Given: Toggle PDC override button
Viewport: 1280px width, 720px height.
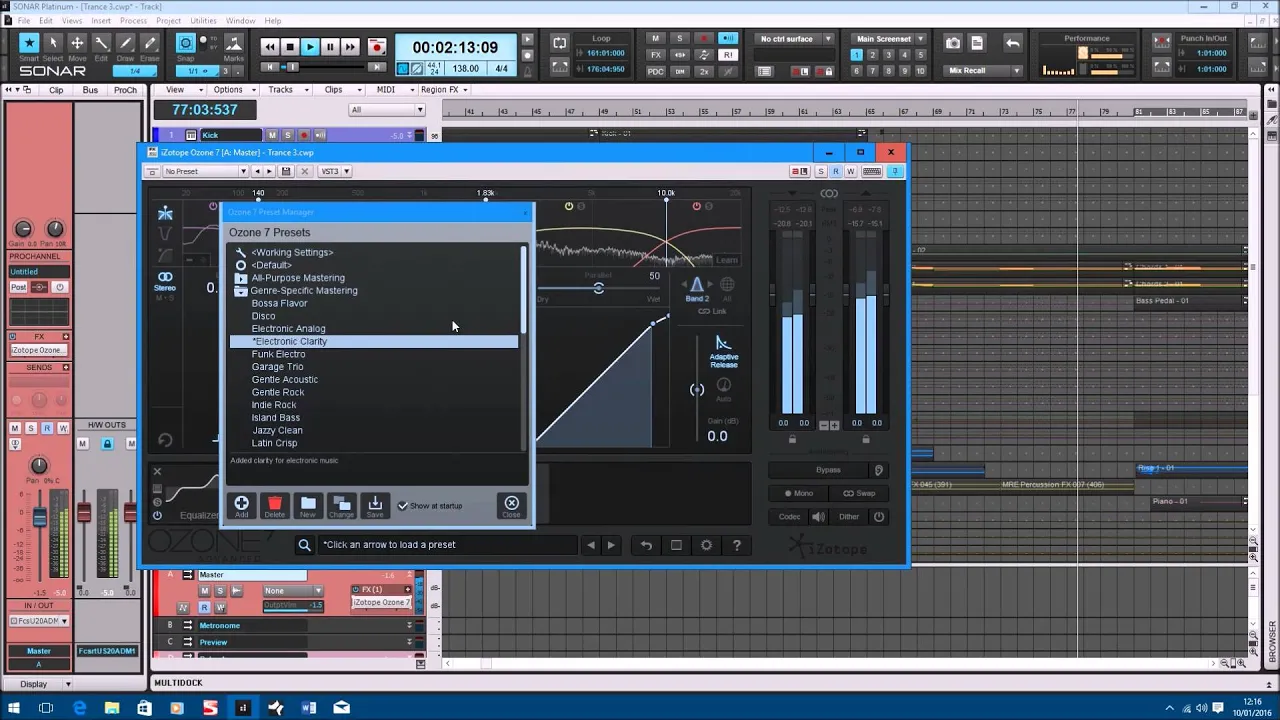Looking at the screenshot, I should (656, 71).
